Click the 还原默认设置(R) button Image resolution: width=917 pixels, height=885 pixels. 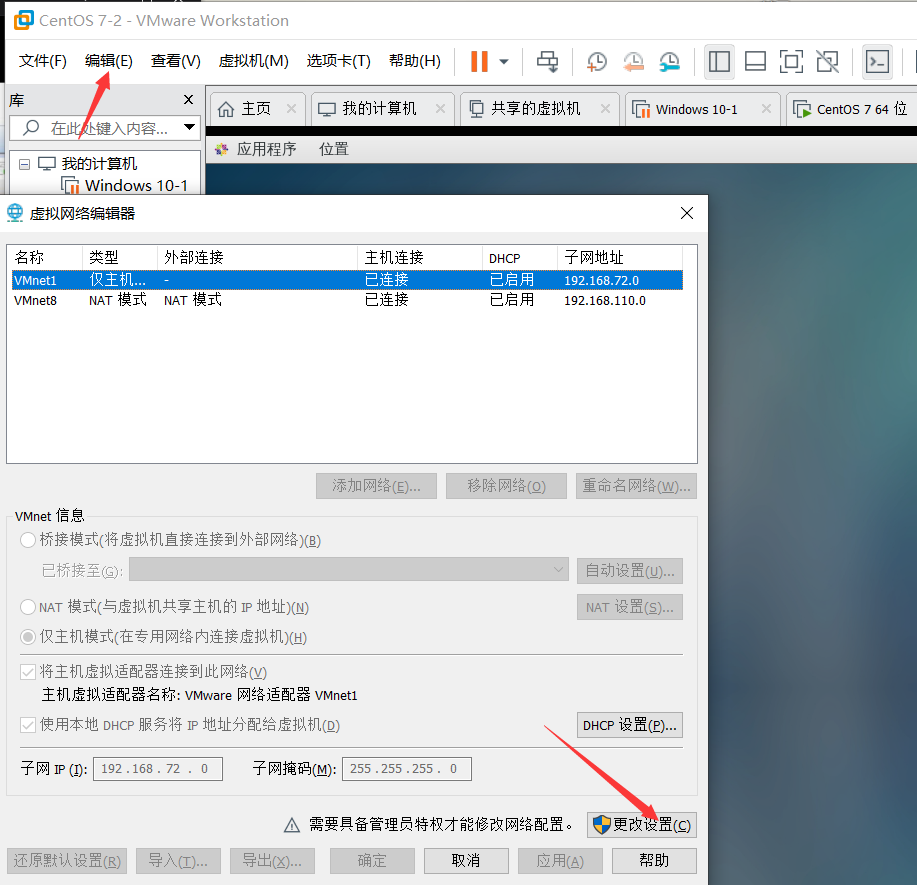[67, 861]
